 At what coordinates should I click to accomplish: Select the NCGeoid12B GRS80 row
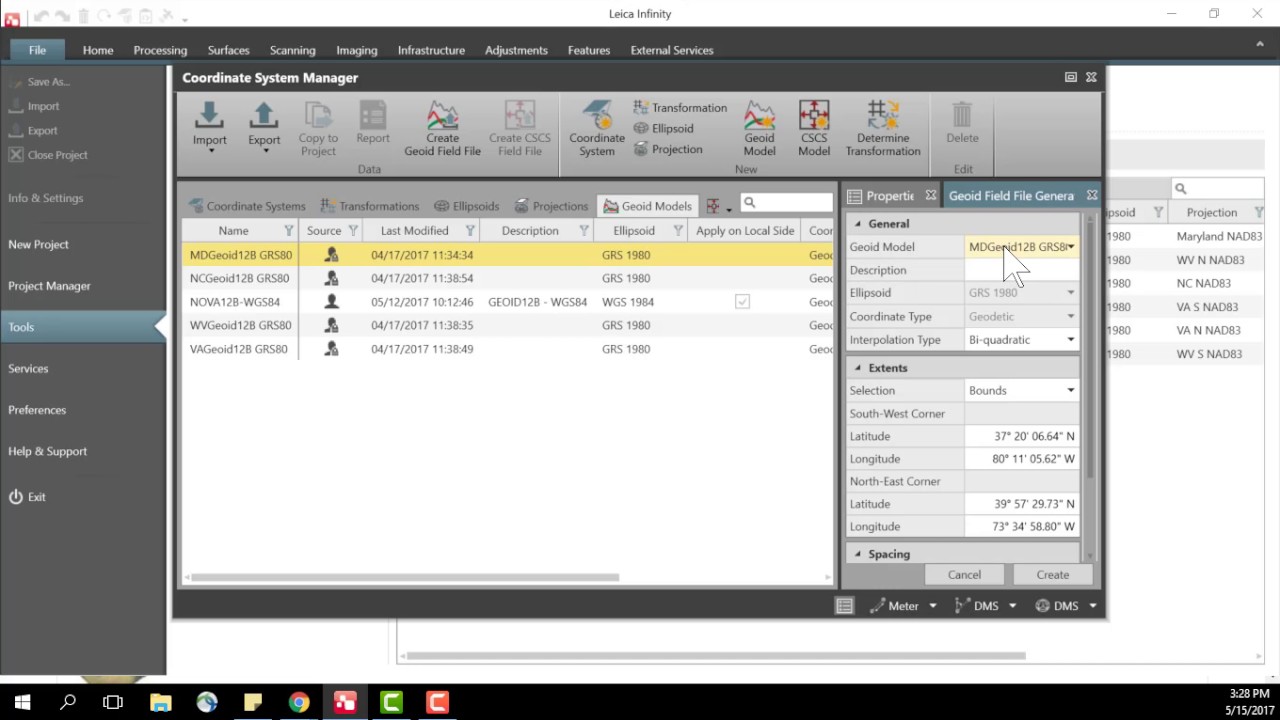pos(507,278)
